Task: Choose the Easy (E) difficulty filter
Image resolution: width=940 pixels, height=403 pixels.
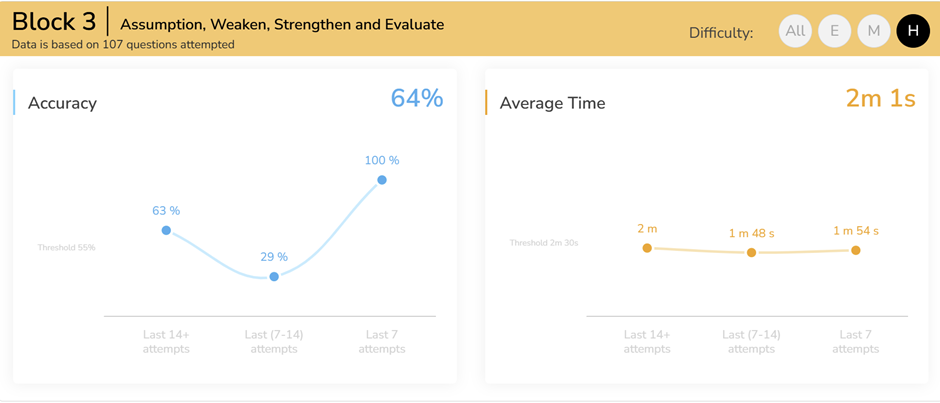Action: click(834, 31)
